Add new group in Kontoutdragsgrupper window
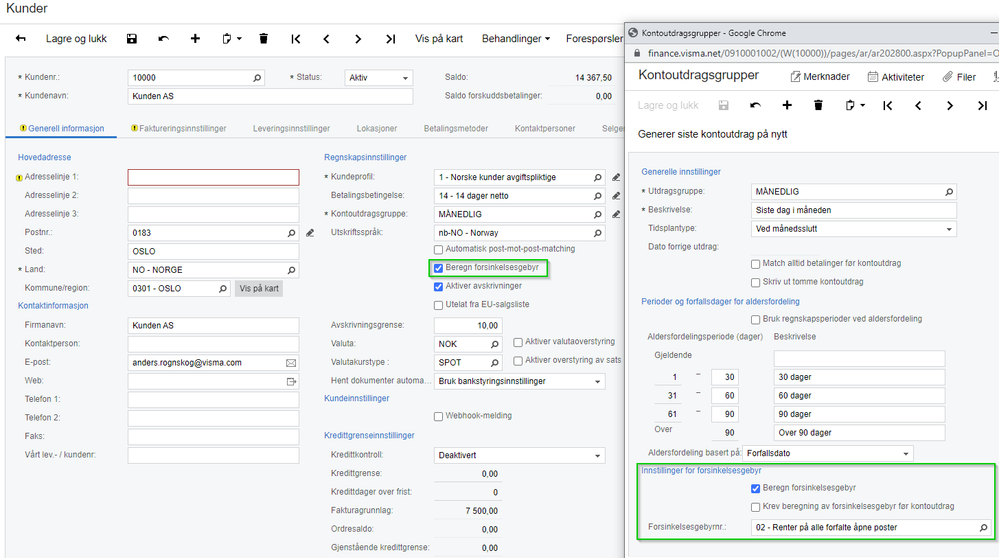Screen dimensions: 999x558 [x=787, y=106]
